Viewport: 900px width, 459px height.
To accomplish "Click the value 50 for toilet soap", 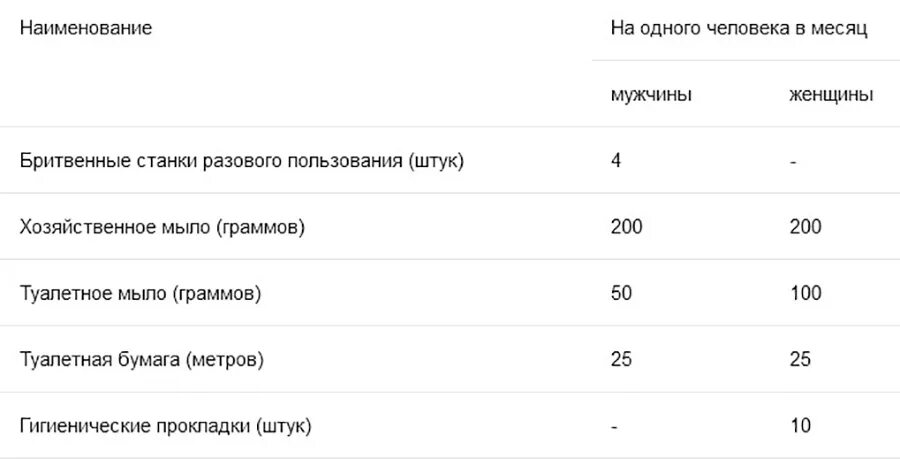I will [621, 293].
